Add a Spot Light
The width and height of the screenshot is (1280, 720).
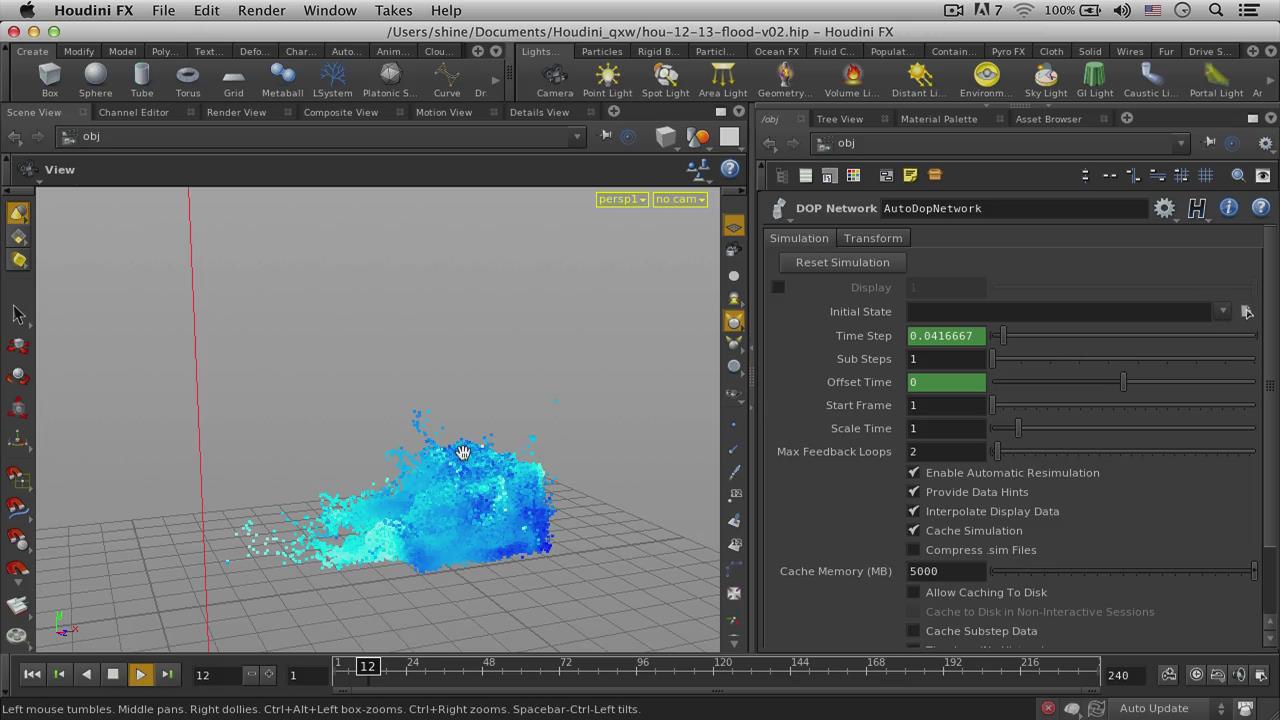(x=665, y=79)
